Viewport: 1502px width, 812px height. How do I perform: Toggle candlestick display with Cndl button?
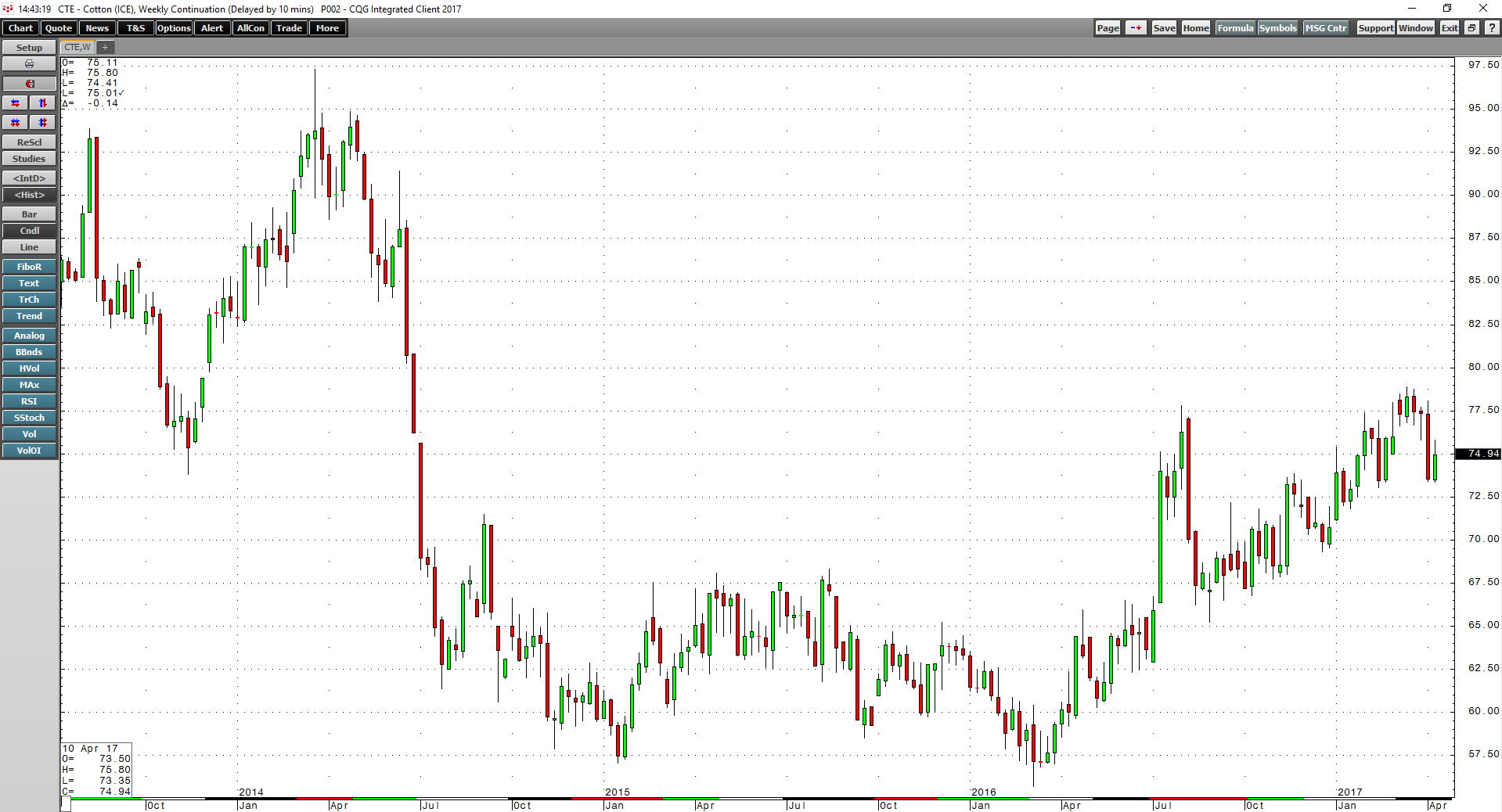click(29, 230)
